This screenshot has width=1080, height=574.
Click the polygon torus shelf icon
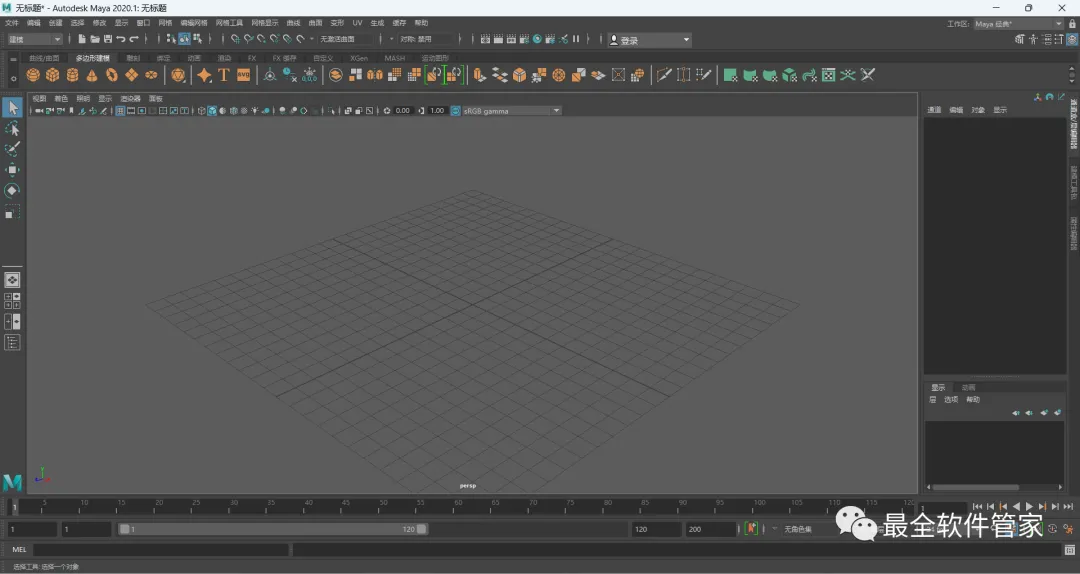[112, 75]
